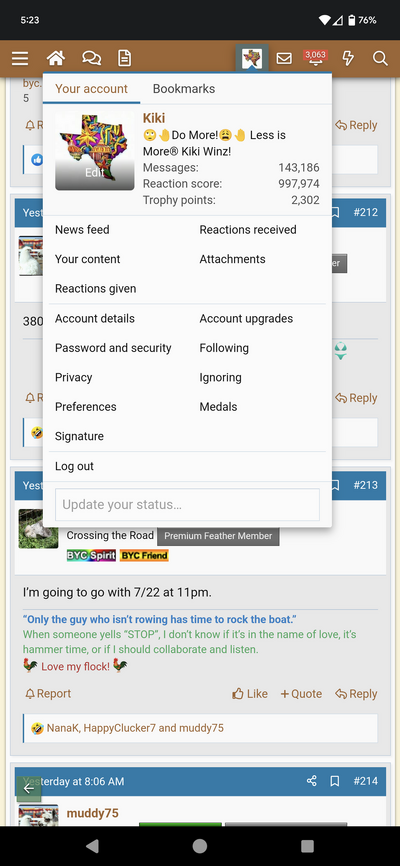The width and height of the screenshot is (400, 866).
Task: Open the search magnifier icon
Action: (380, 58)
